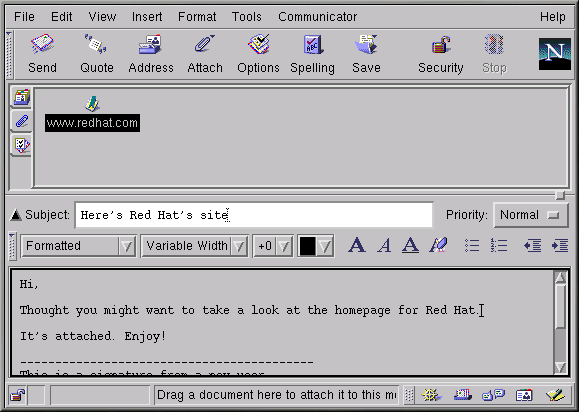Click the Security padlock toolbar icon

pos(441,45)
